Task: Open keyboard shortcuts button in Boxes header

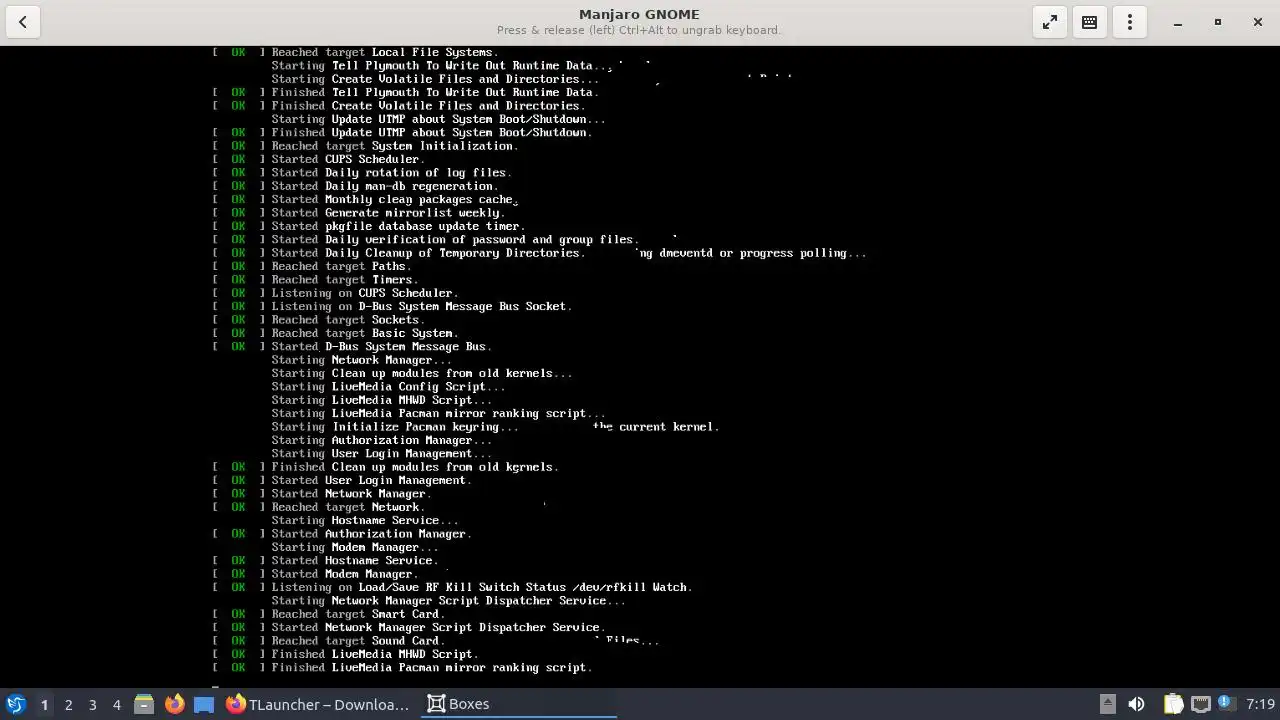Action: pos(1090,22)
